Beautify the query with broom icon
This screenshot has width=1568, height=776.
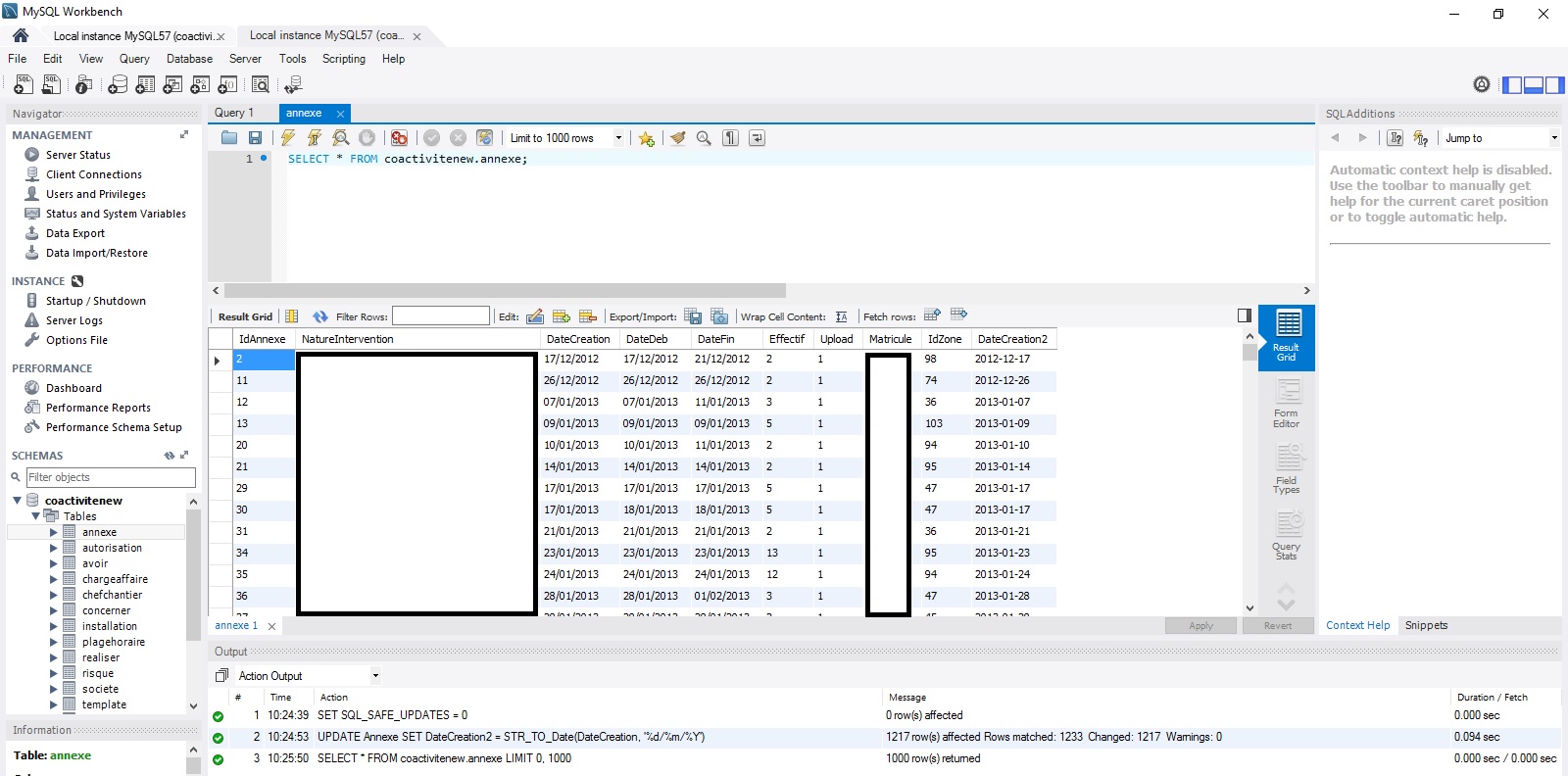pyautogui.click(x=677, y=138)
